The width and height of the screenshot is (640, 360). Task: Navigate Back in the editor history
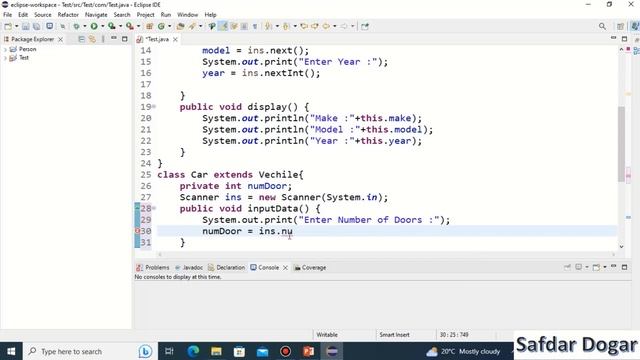pyautogui.click(x=326, y=26)
